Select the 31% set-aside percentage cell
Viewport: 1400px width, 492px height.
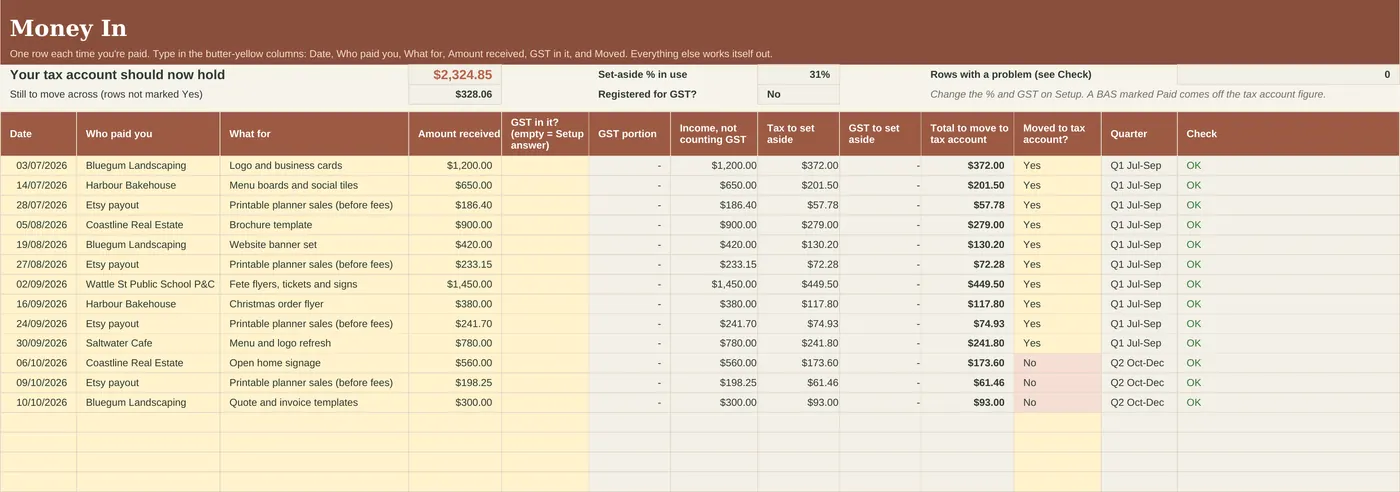pos(798,75)
